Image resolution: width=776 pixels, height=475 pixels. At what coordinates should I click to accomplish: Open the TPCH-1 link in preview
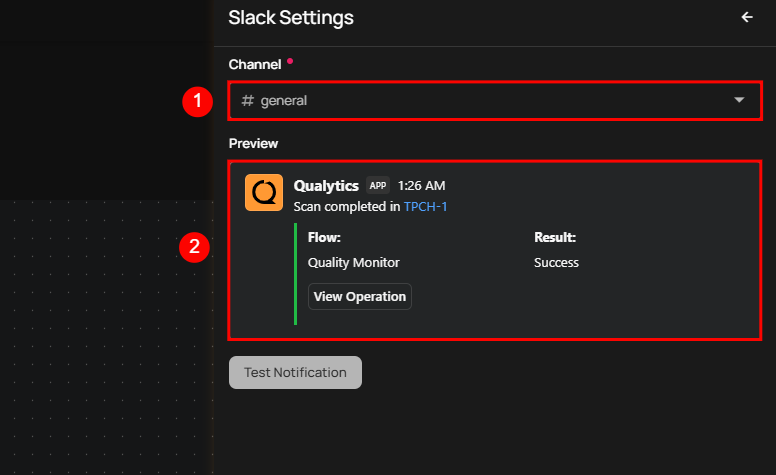click(425, 206)
